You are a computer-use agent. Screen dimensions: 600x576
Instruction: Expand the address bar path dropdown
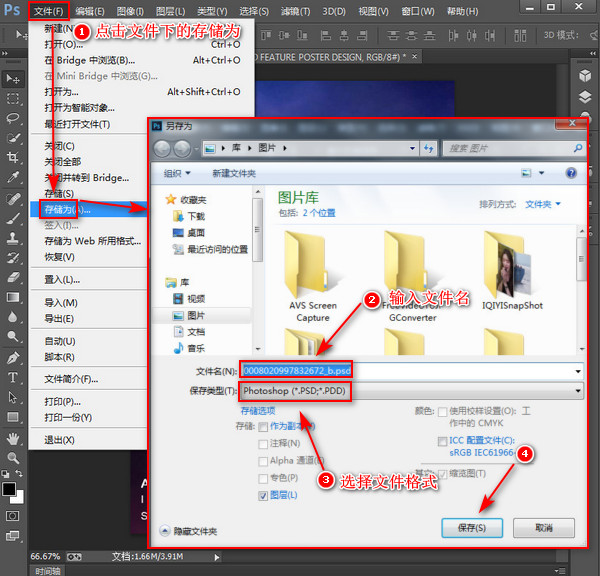412,148
